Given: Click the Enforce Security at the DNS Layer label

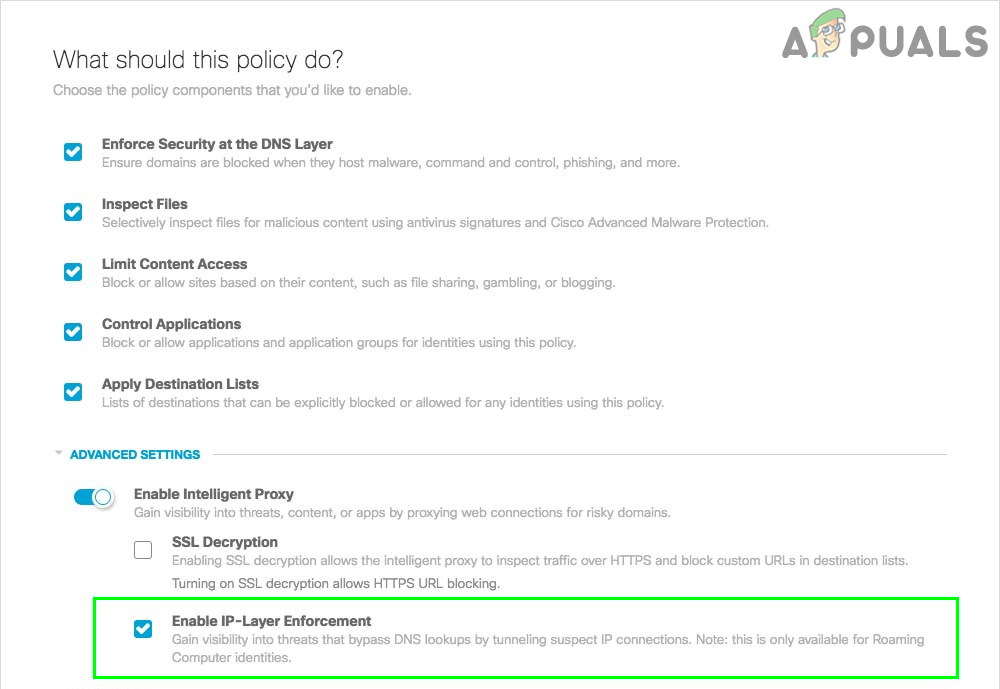Looking at the screenshot, I should (217, 144).
